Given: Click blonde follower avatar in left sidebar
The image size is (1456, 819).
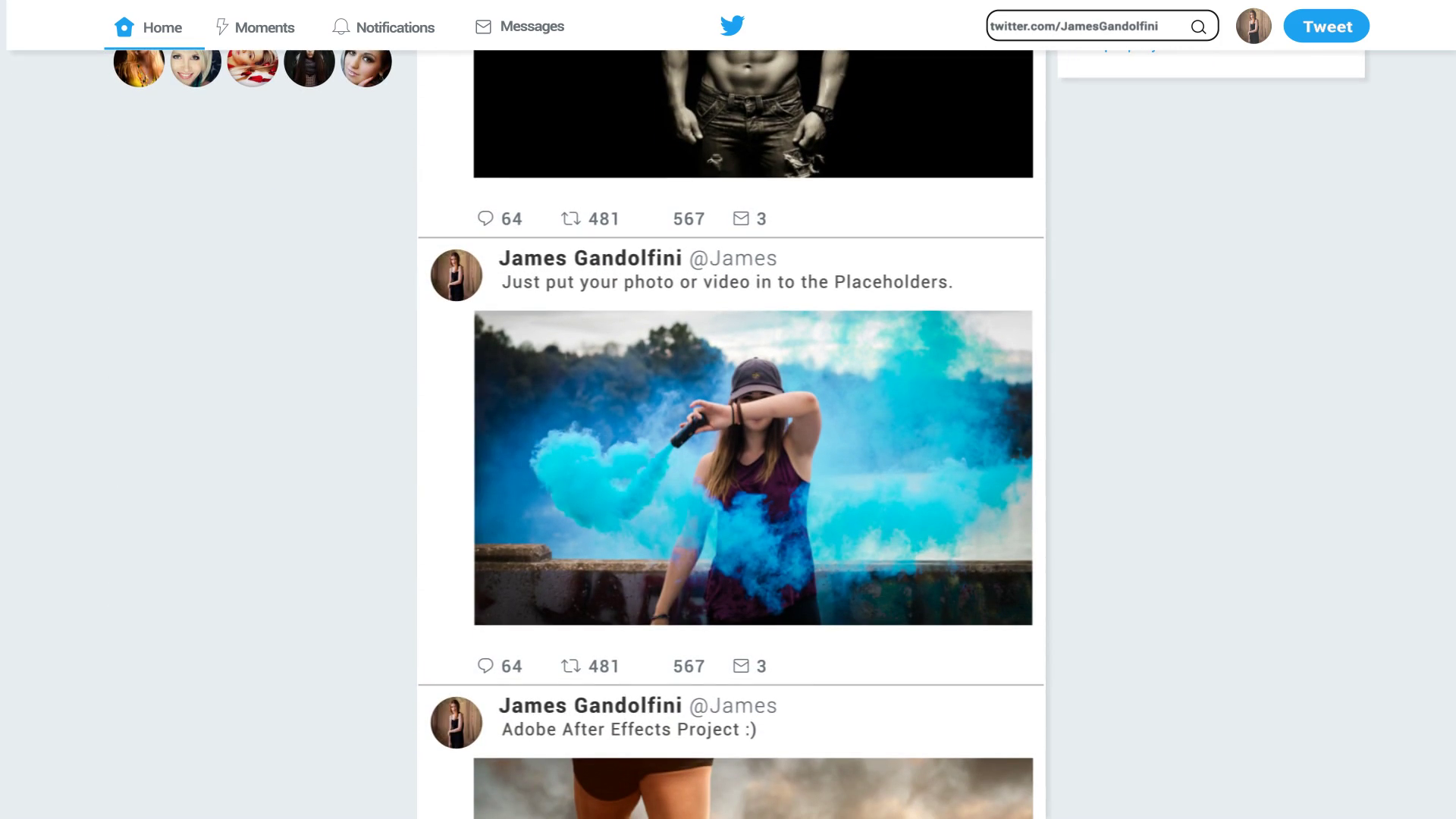Looking at the screenshot, I should point(196,64).
